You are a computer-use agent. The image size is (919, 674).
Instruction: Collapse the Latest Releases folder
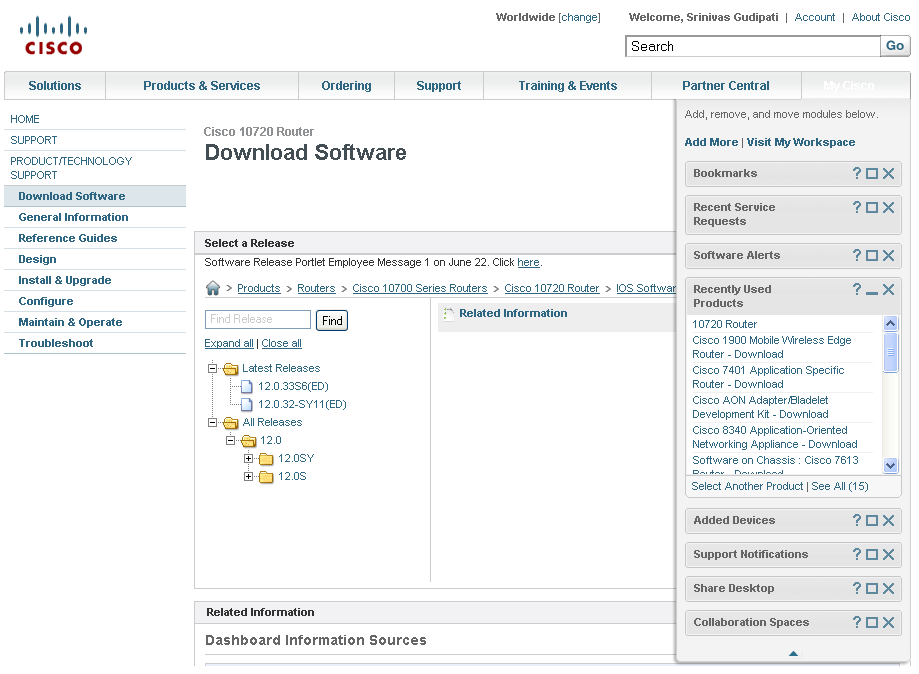[x=213, y=368]
